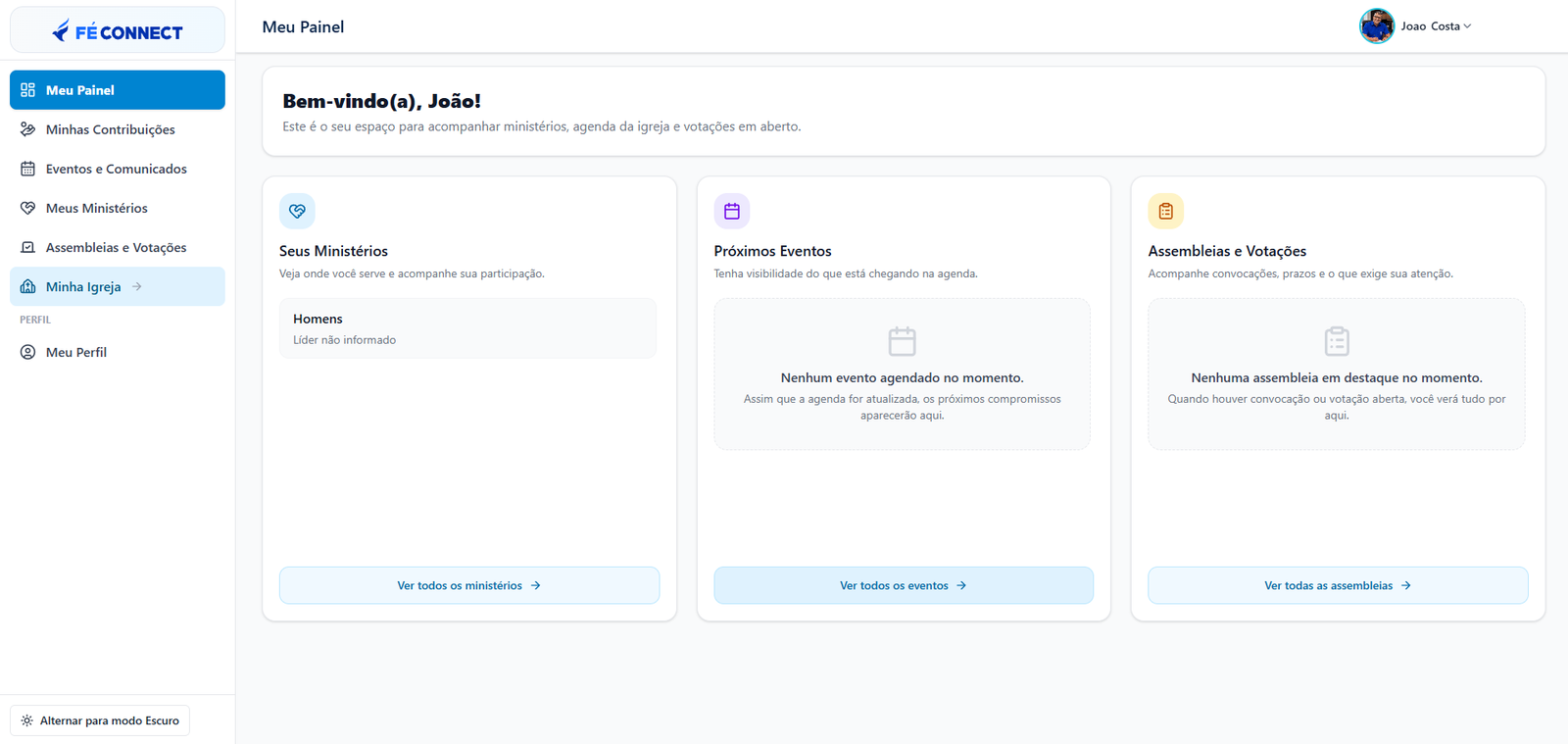Click the PERFIL section label

[x=35, y=320]
